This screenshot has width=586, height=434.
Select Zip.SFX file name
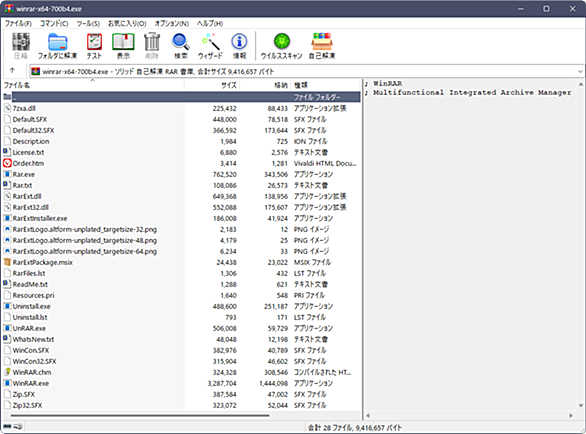click(x=24, y=394)
